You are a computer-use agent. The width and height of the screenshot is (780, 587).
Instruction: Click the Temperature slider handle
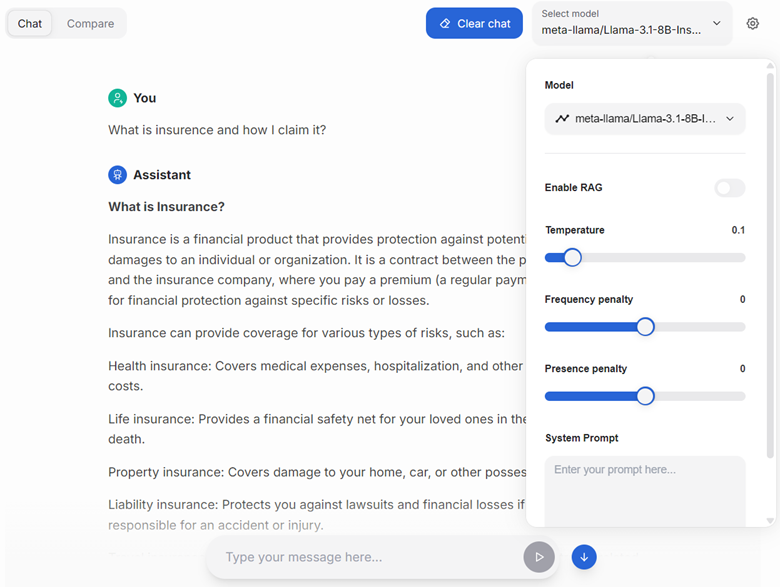[572, 258]
